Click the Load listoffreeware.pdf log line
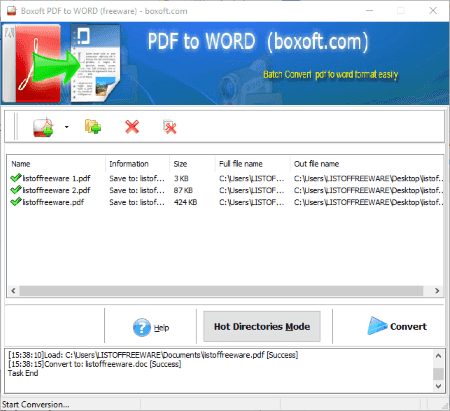This screenshot has height=411, width=450. [x=153, y=355]
